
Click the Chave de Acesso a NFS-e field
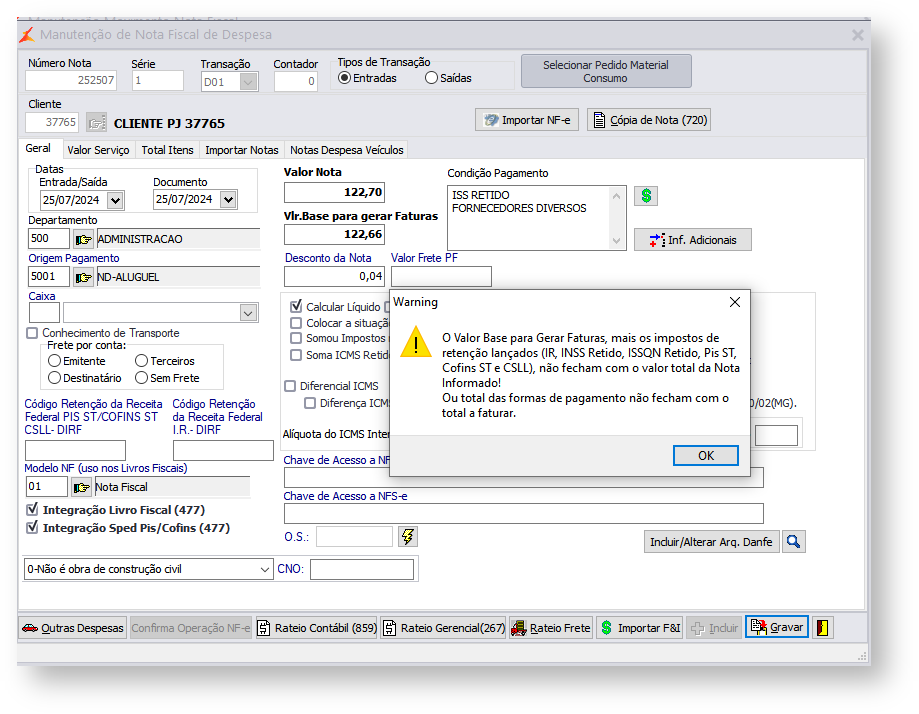tap(523, 513)
